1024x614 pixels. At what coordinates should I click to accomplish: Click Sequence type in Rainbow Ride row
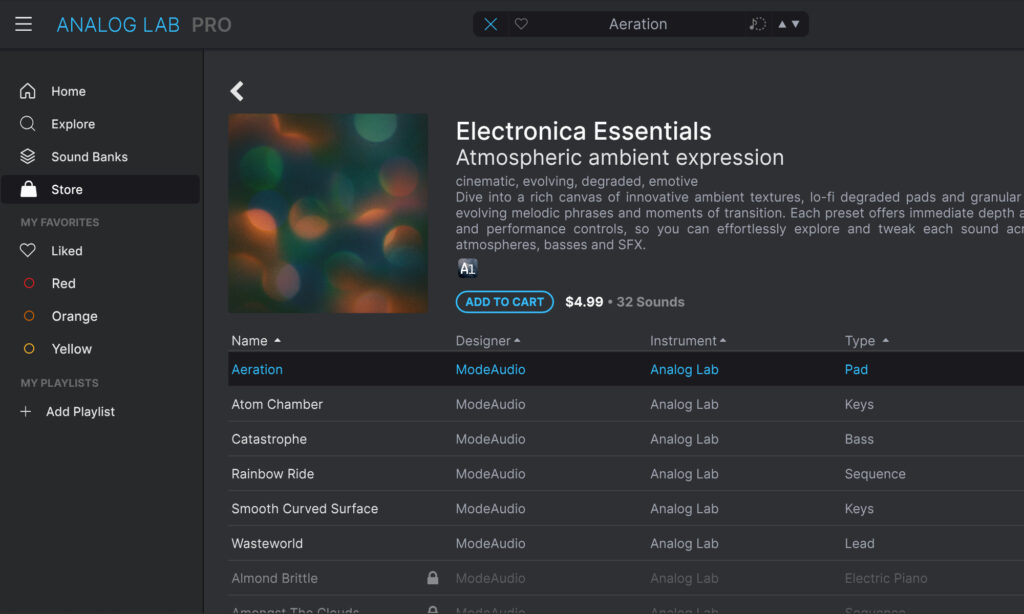tap(875, 474)
